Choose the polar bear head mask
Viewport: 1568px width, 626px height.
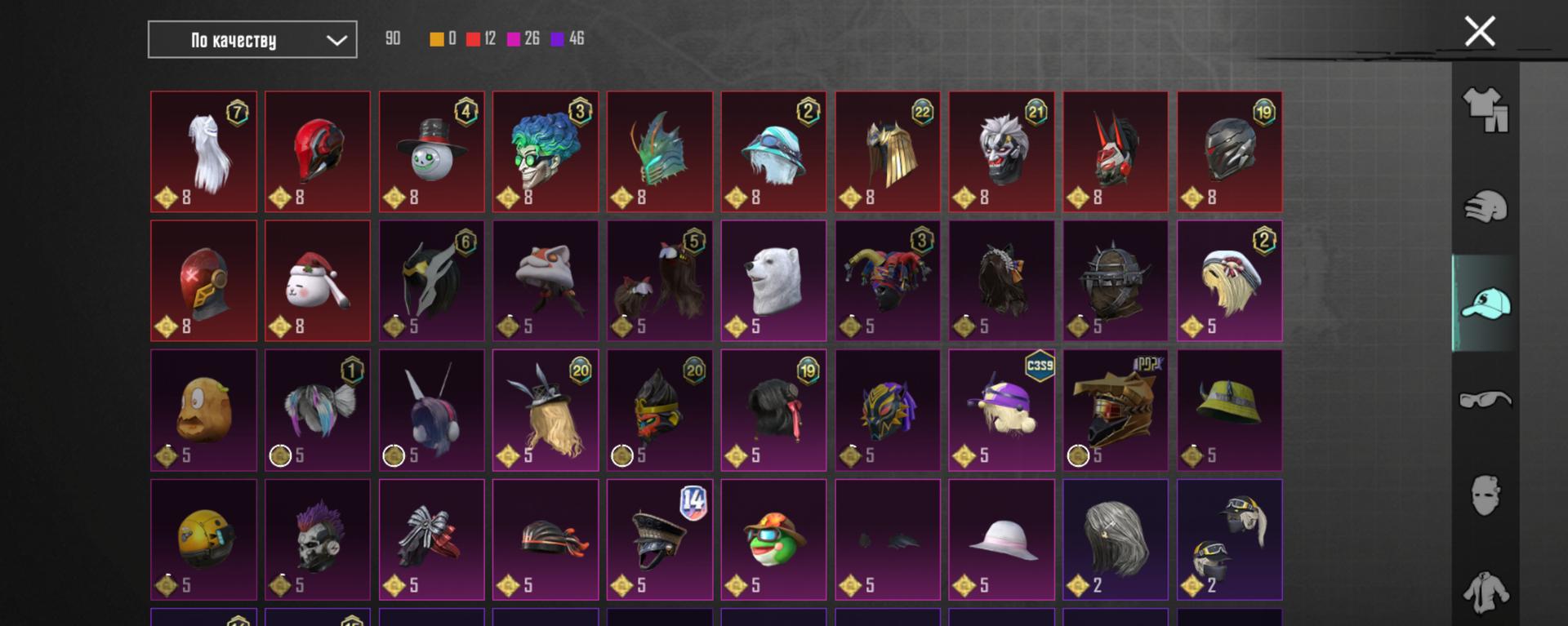[x=773, y=281]
